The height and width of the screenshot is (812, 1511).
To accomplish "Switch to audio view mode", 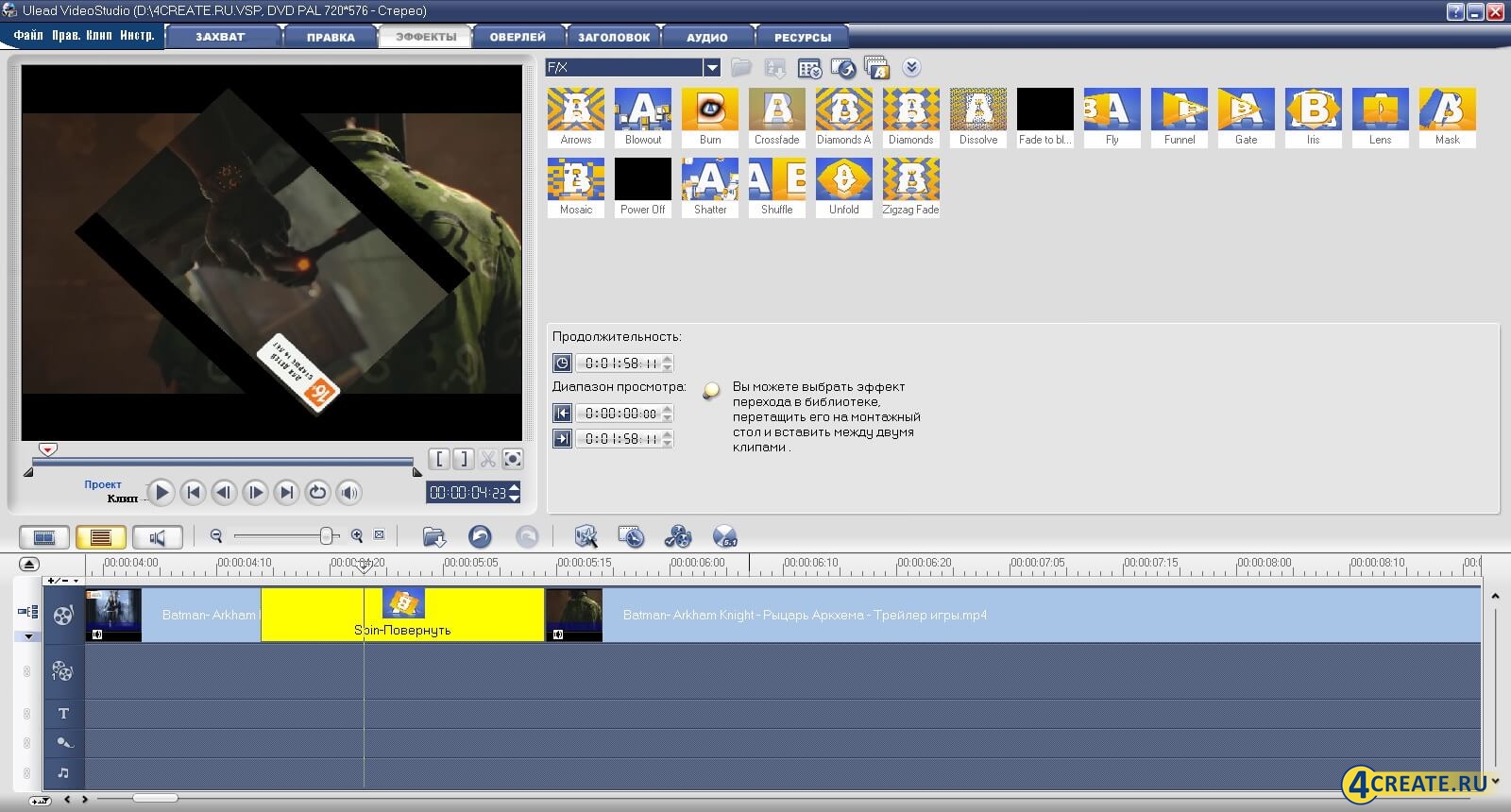I will click(x=157, y=537).
